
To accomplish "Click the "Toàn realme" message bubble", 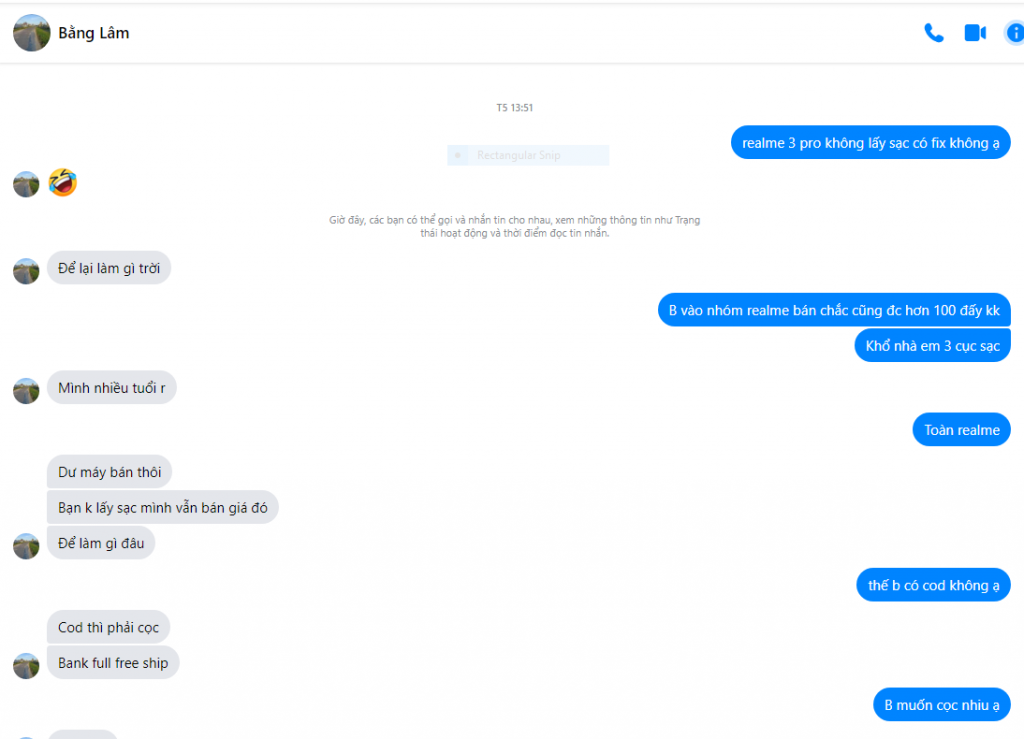I will [961, 430].
